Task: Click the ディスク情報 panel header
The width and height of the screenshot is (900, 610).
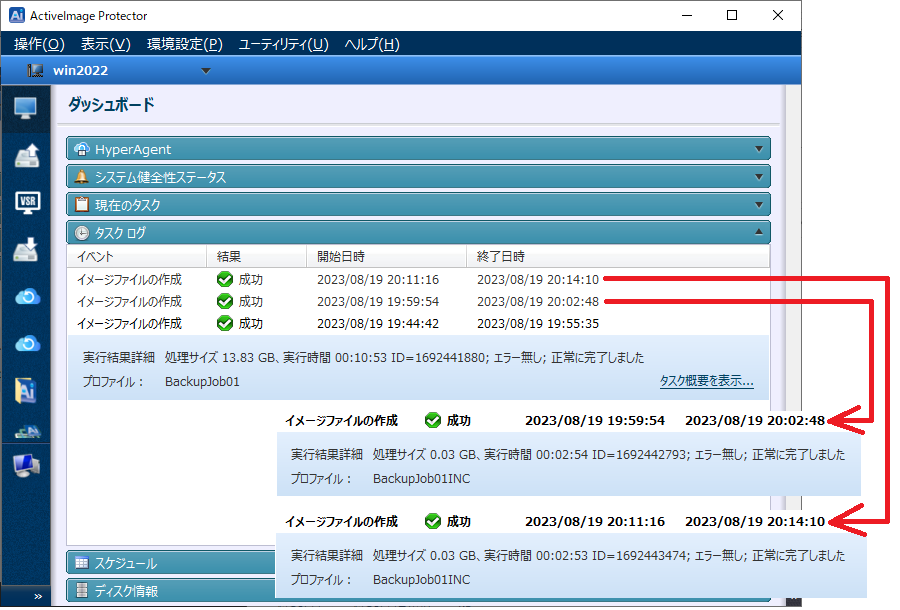Action: point(172,590)
